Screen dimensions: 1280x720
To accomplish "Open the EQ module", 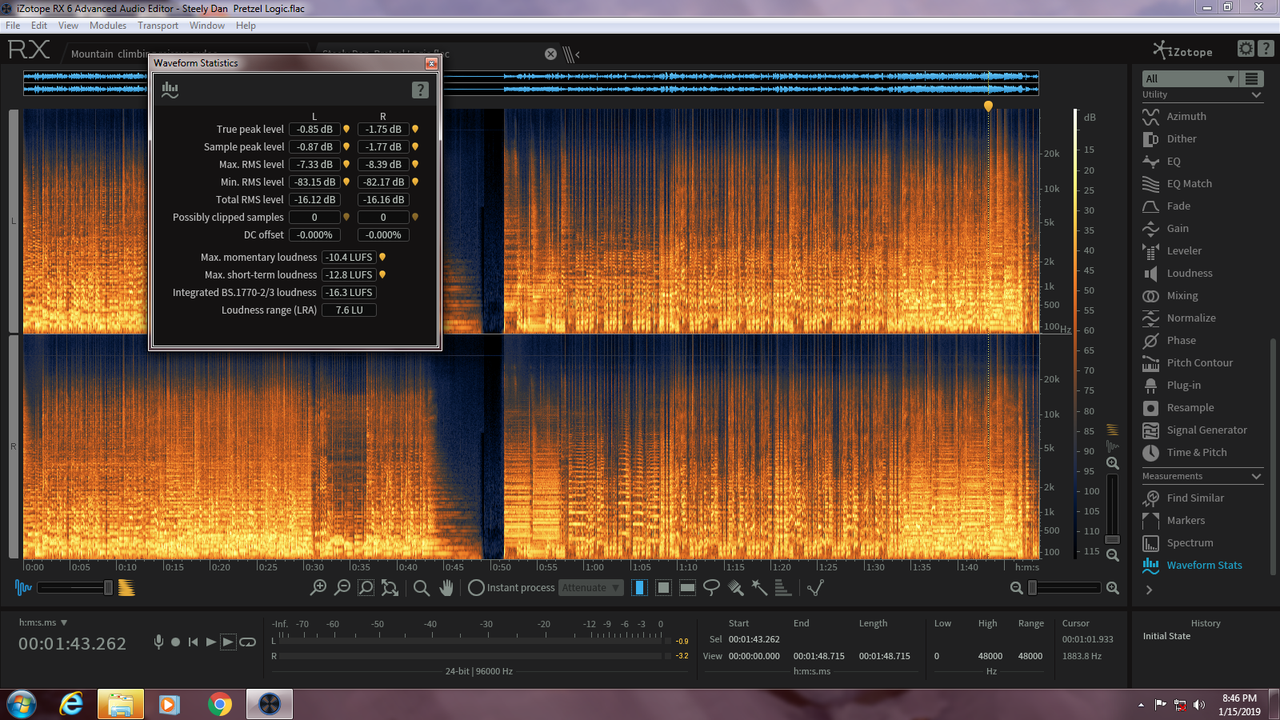I will coord(1173,161).
